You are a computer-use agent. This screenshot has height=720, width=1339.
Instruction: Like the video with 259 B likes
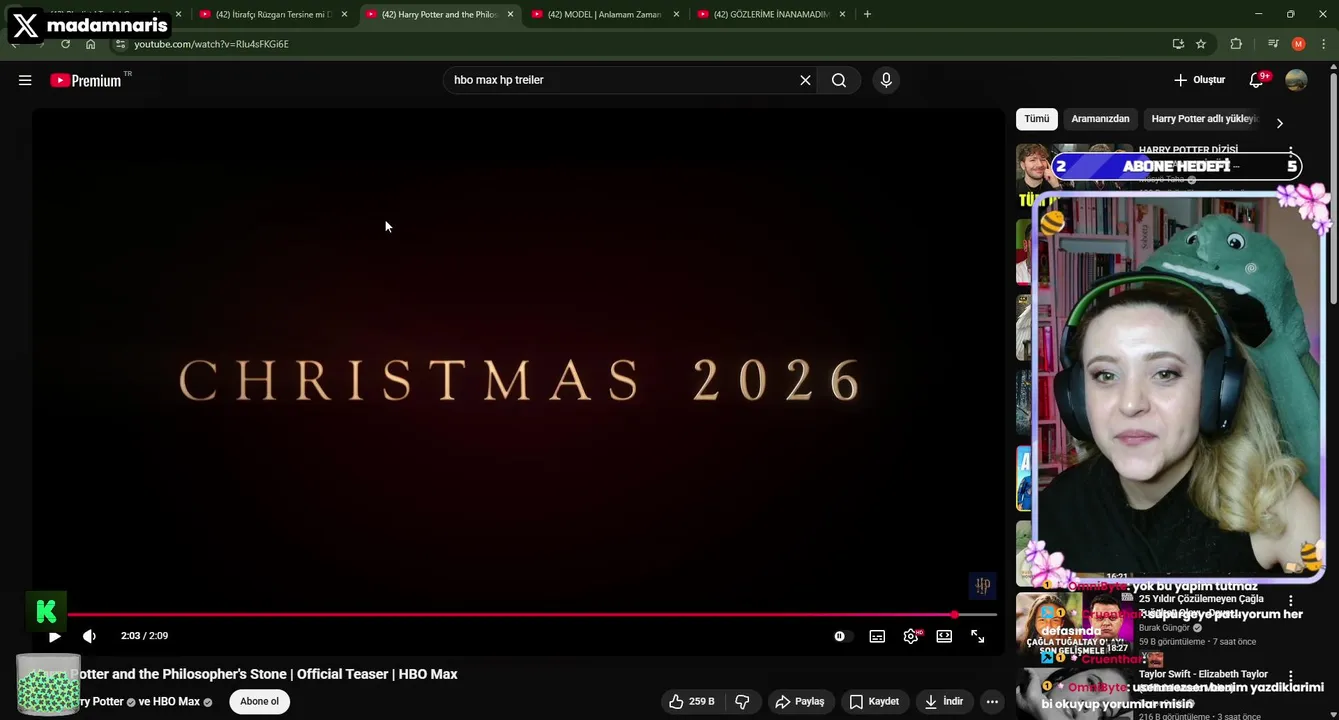[x=692, y=701]
